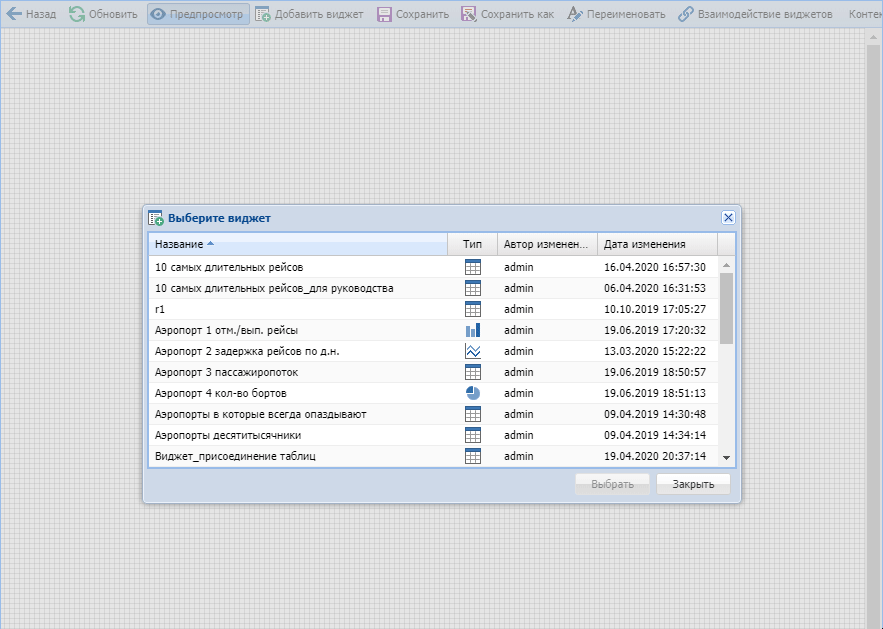Screen dimensions: 883x629
Task: Click the table icon of 10 самых длительных рейсов
Action: pos(472,267)
